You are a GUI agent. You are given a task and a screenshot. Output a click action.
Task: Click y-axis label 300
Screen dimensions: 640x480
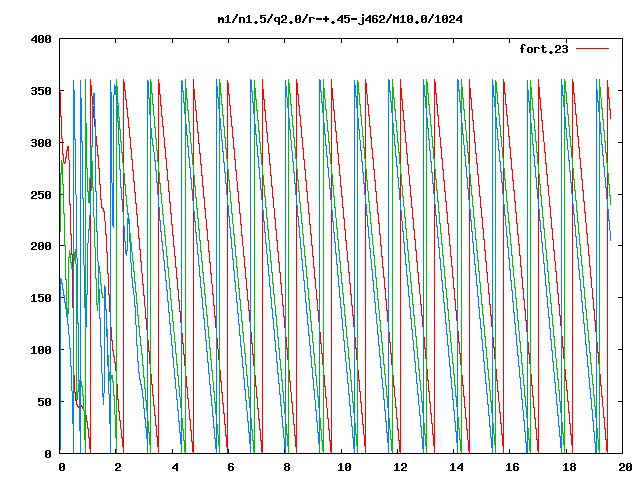41,143
